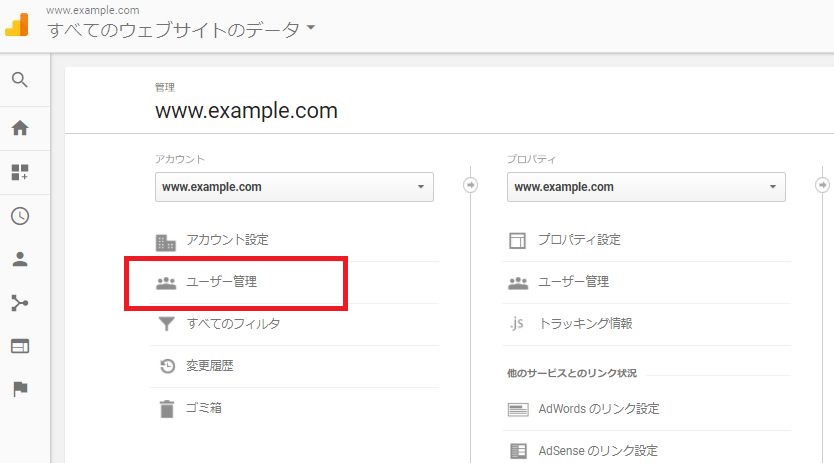Click the AdWords link settings icon
The image size is (834, 463).
518,409
